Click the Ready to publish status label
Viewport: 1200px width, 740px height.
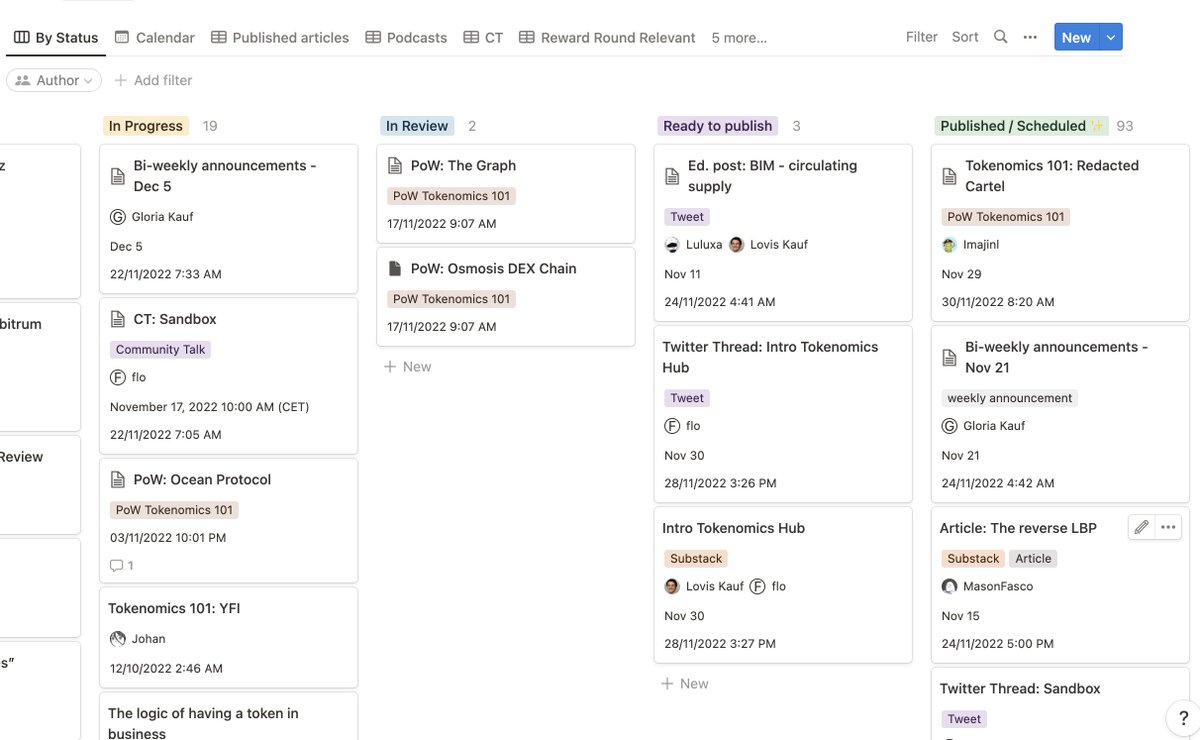coord(718,126)
